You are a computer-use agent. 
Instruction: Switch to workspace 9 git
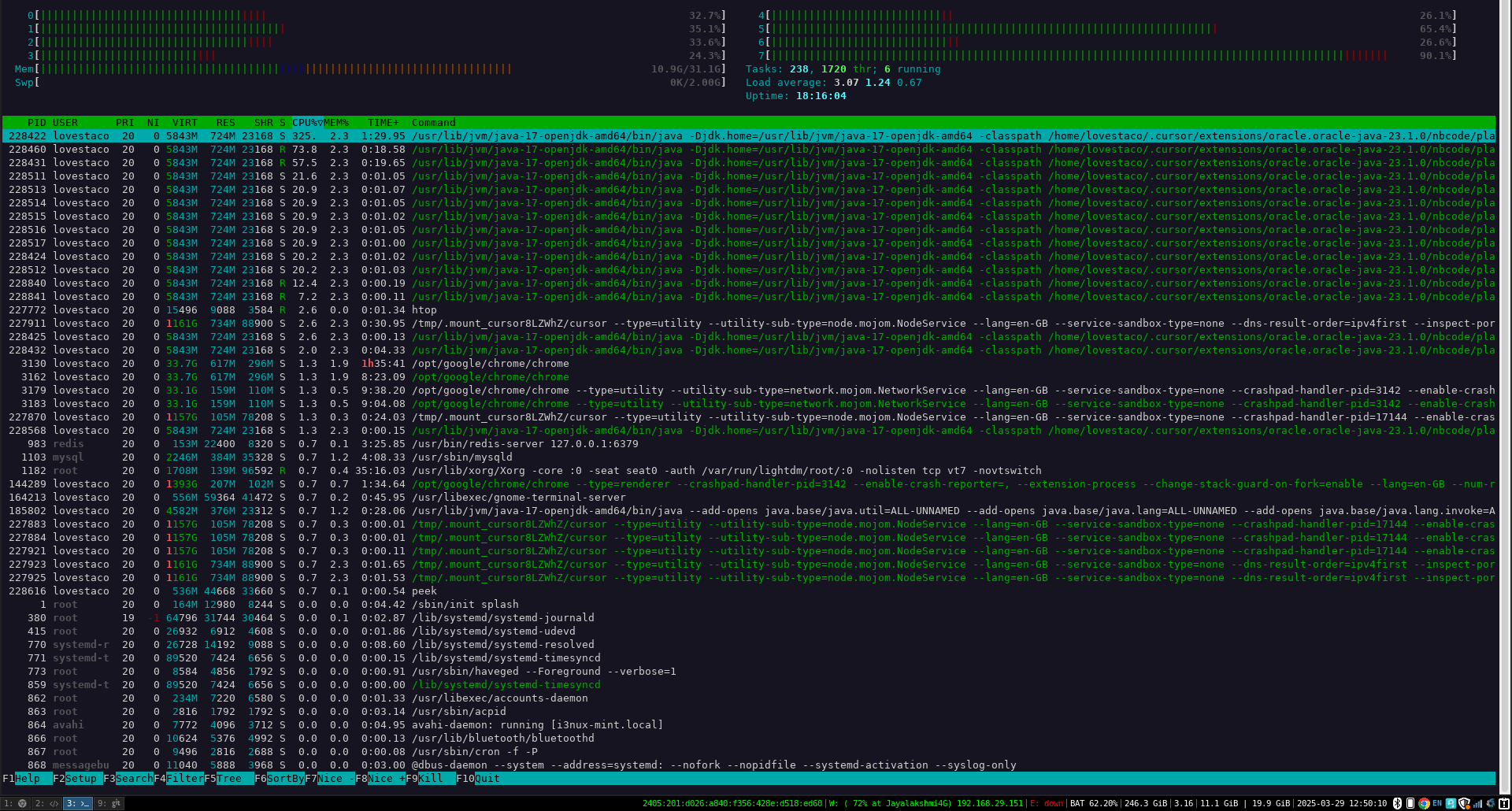click(x=109, y=803)
